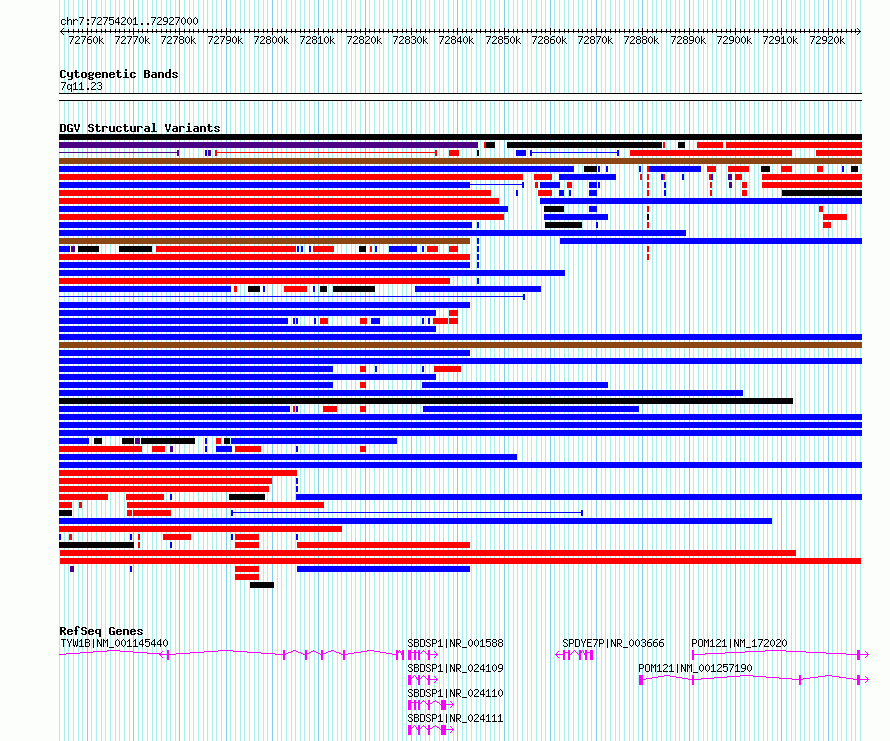Image resolution: width=890 pixels, height=741 pixels.
Task: Recenter on the 72900k ruler label
Action: [734, 40]
